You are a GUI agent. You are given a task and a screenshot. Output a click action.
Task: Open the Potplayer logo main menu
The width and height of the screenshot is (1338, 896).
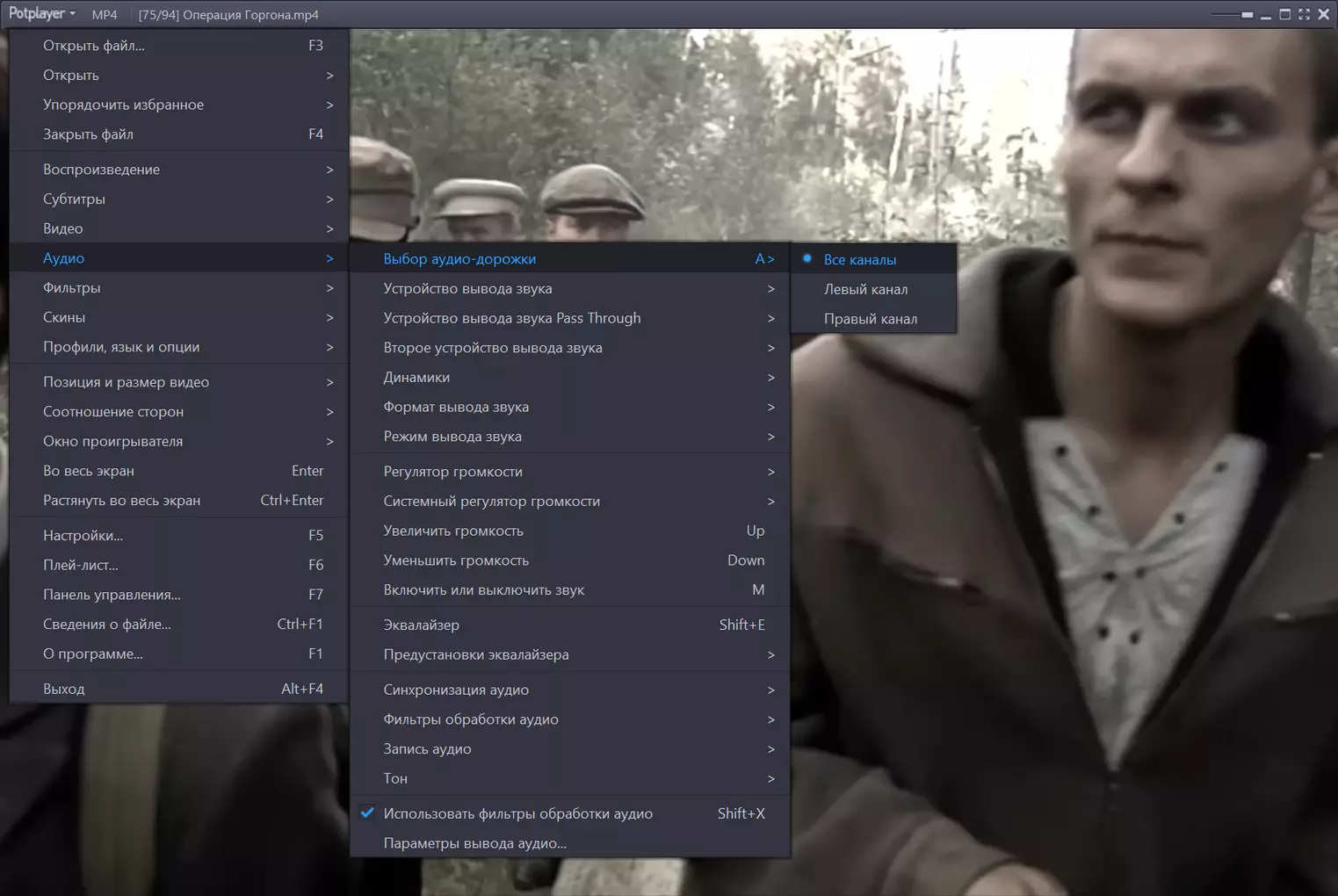point(41,14)
